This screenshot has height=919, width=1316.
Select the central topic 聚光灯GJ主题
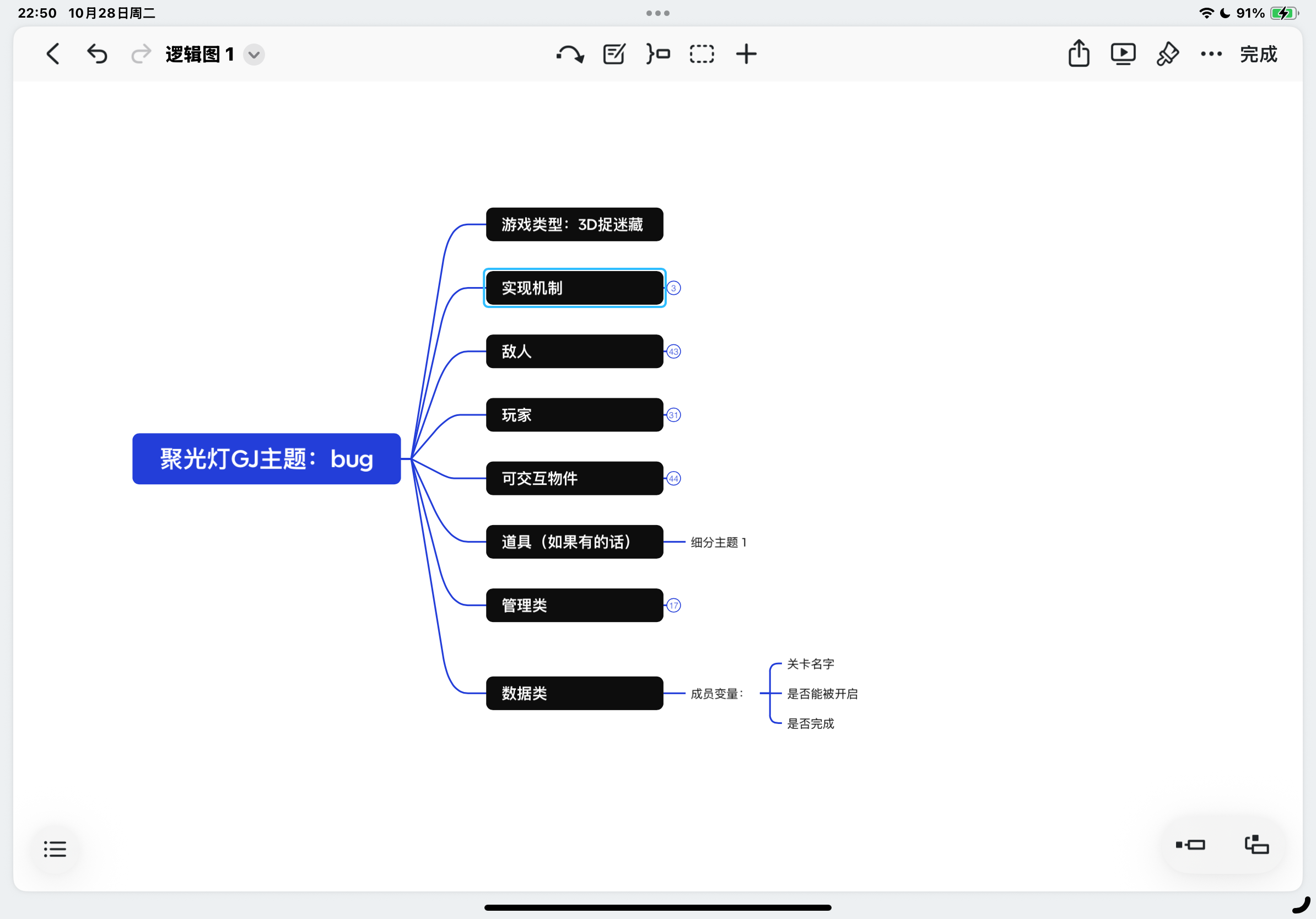pos(267,459)
